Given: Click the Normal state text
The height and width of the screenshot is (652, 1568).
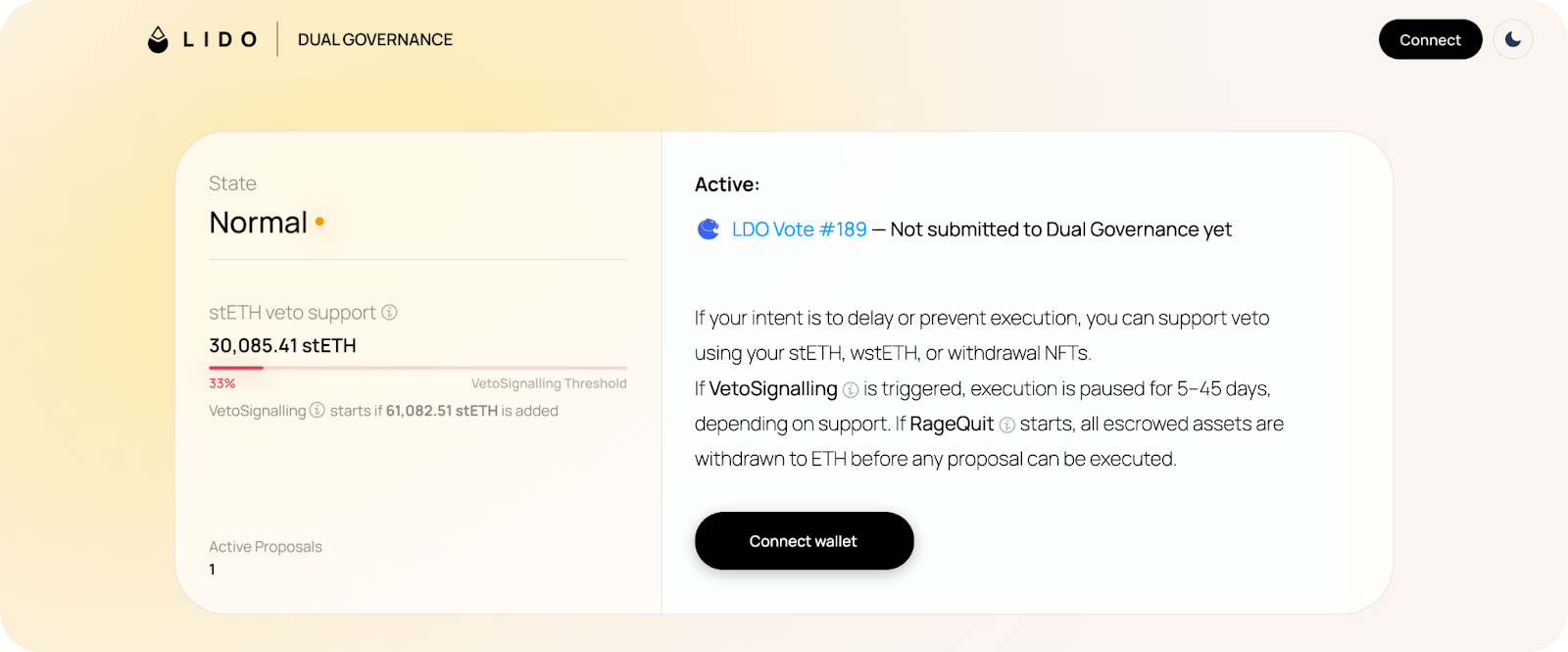Looking at the screenshot, I should pyautogui.click(x=258, y=223).
